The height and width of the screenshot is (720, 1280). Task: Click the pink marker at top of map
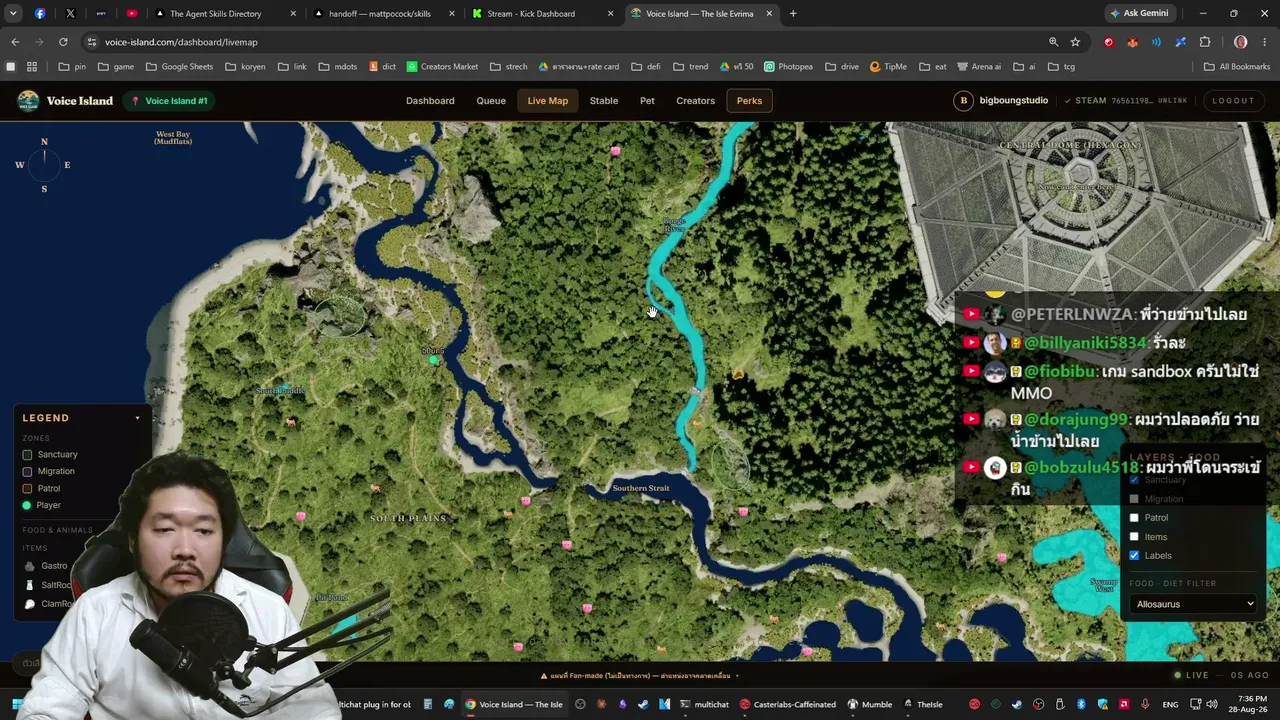(615, 151)
